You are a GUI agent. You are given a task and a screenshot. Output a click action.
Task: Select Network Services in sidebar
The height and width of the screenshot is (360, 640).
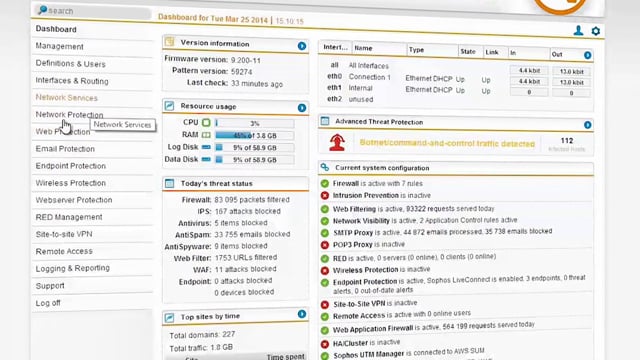pos(67,98)
